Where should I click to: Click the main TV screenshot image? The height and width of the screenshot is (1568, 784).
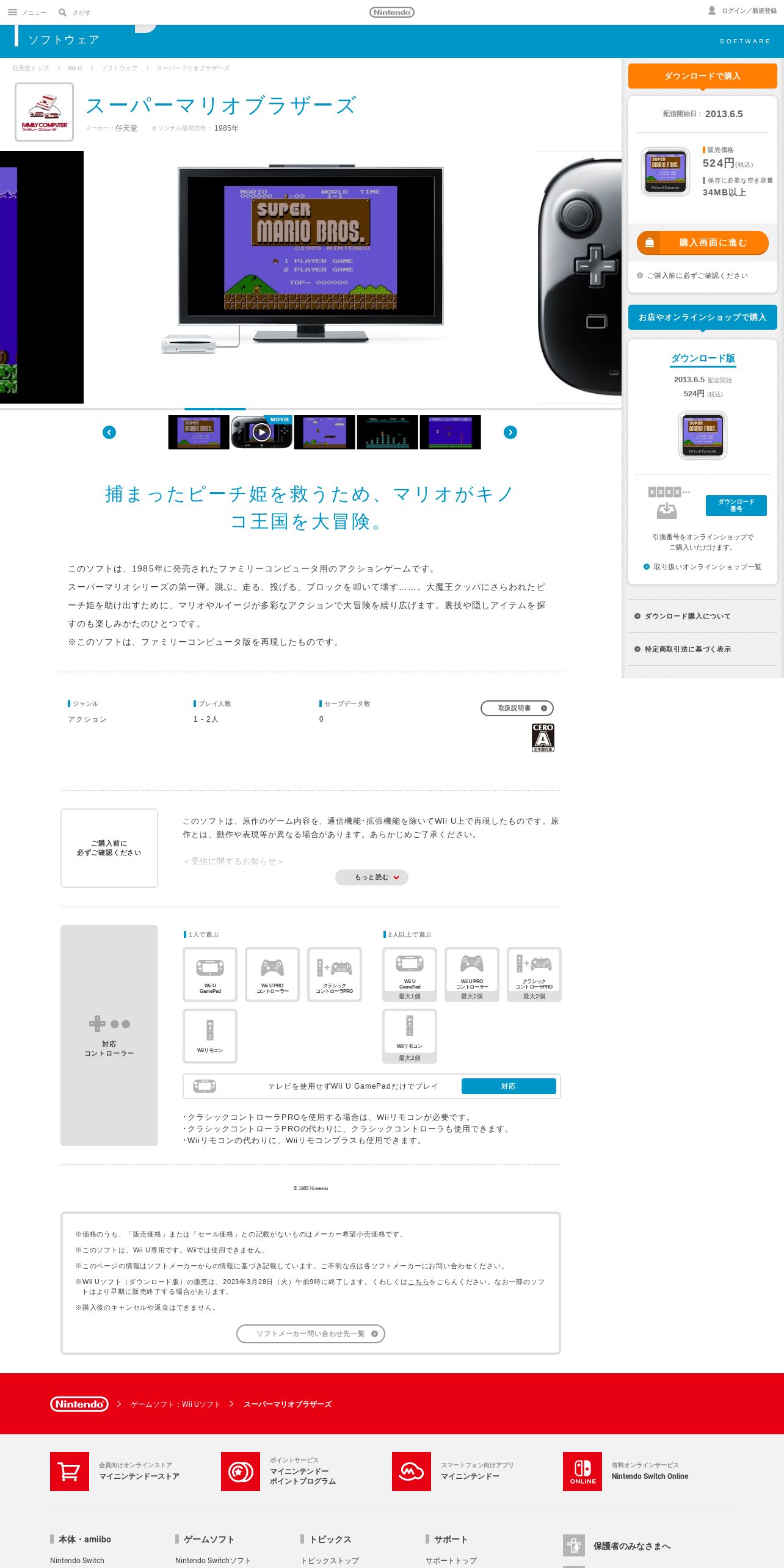click(x=311, y=277)
